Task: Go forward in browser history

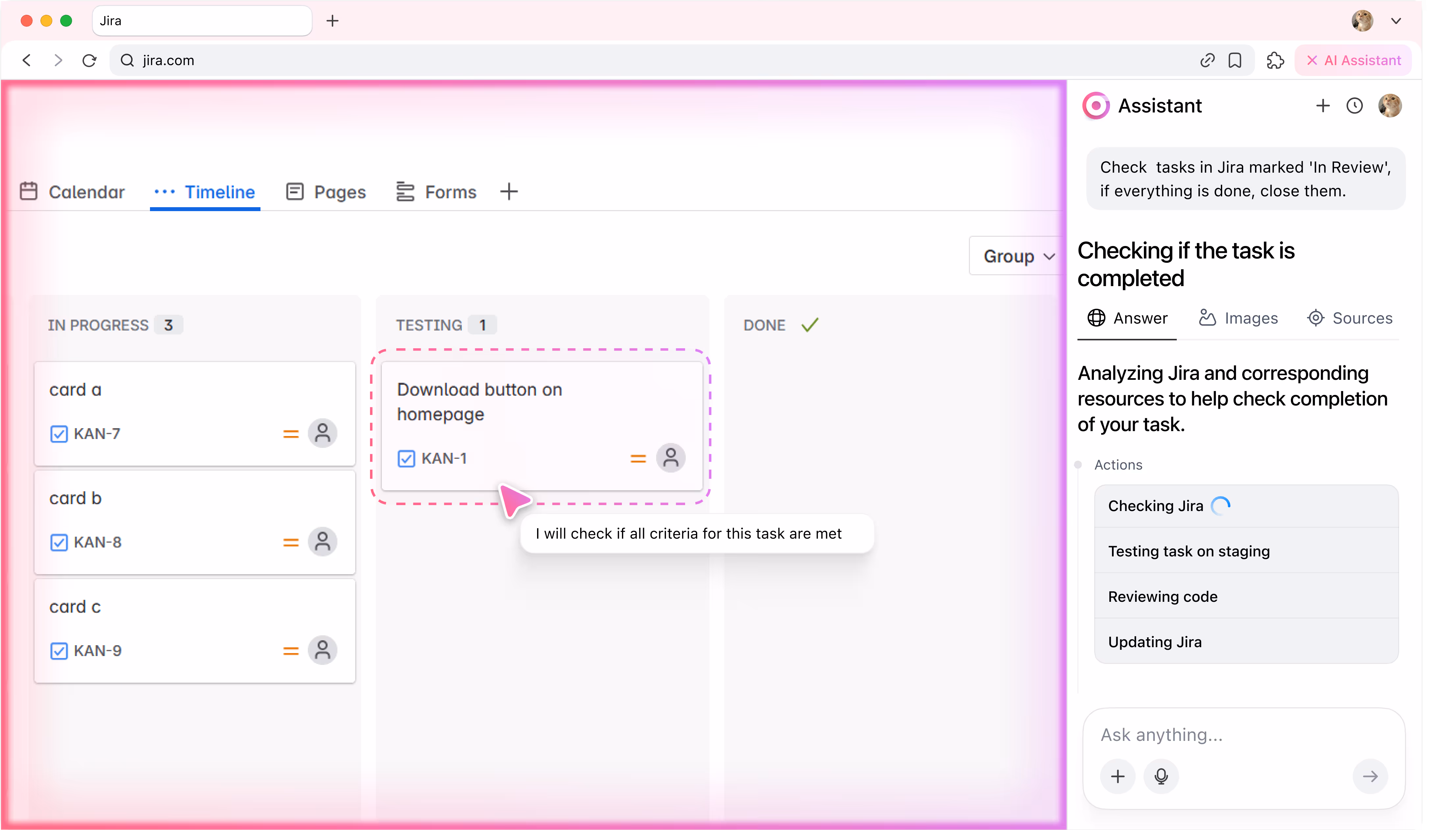Action: pos(58,60)
